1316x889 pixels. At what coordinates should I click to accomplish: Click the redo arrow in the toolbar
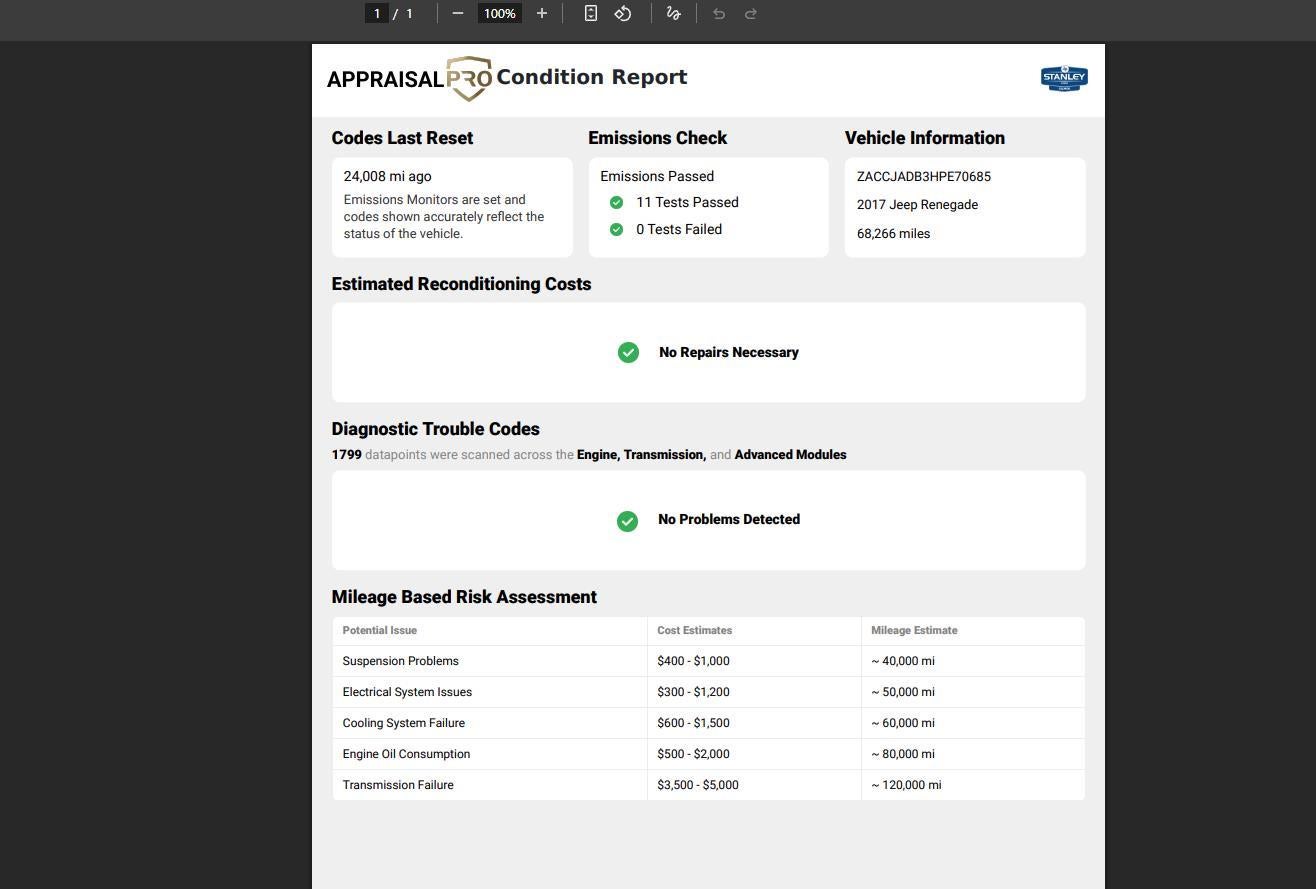tap(751, 13)
